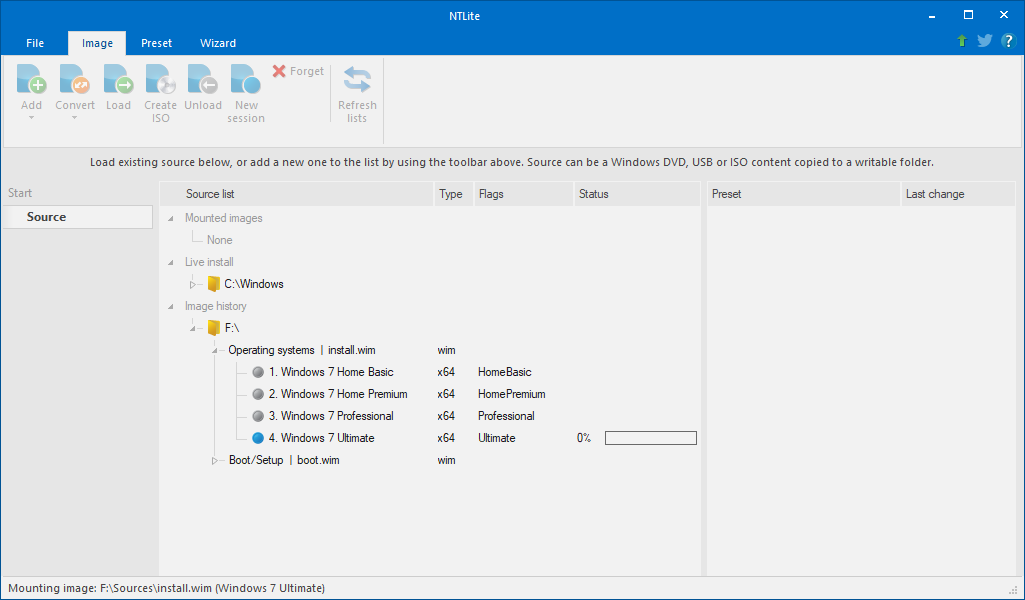Click the Ultimate mounting progress bar
1025x600 pixels.
(650, 438)
